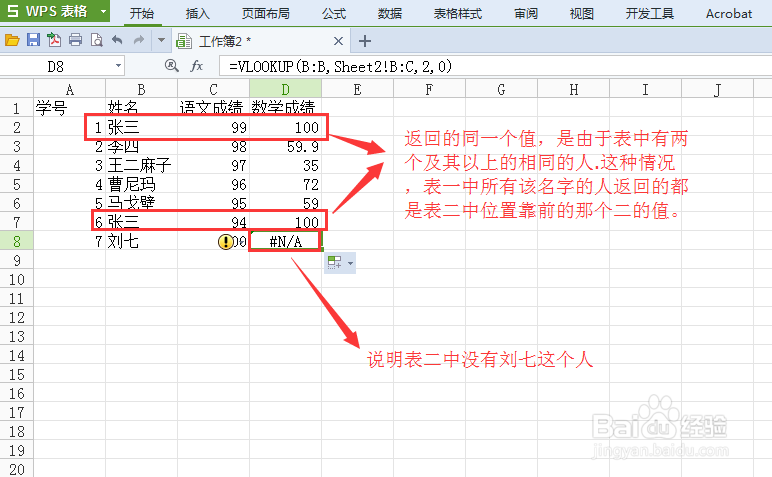The width and height of the screenshot is (772, 477).
Task: Switch to 开始 ribbon tab
Action: [142, 13]
